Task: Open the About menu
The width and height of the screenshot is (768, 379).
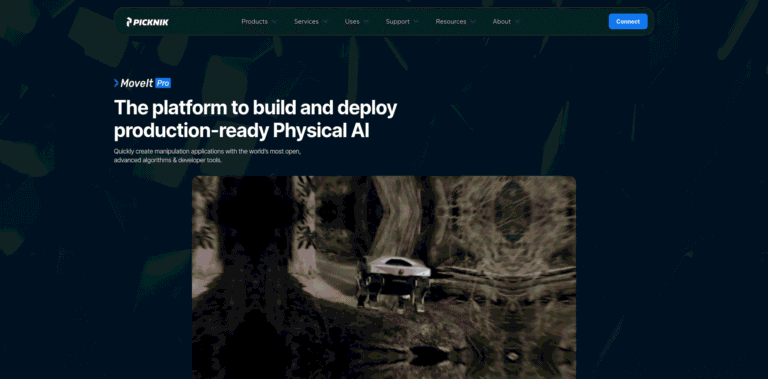Action: pyautogui.click(x=502, y=22)
